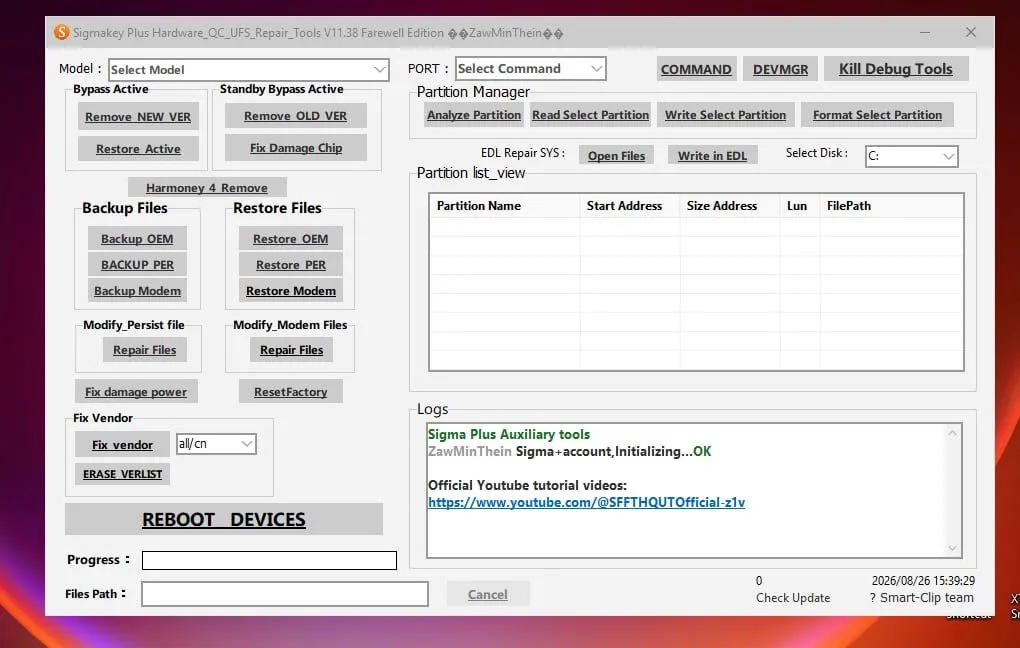This screenshot has height=648, width=1020.
Task: Click Harmoney 4 Remove button
Action: click(207, 187)
